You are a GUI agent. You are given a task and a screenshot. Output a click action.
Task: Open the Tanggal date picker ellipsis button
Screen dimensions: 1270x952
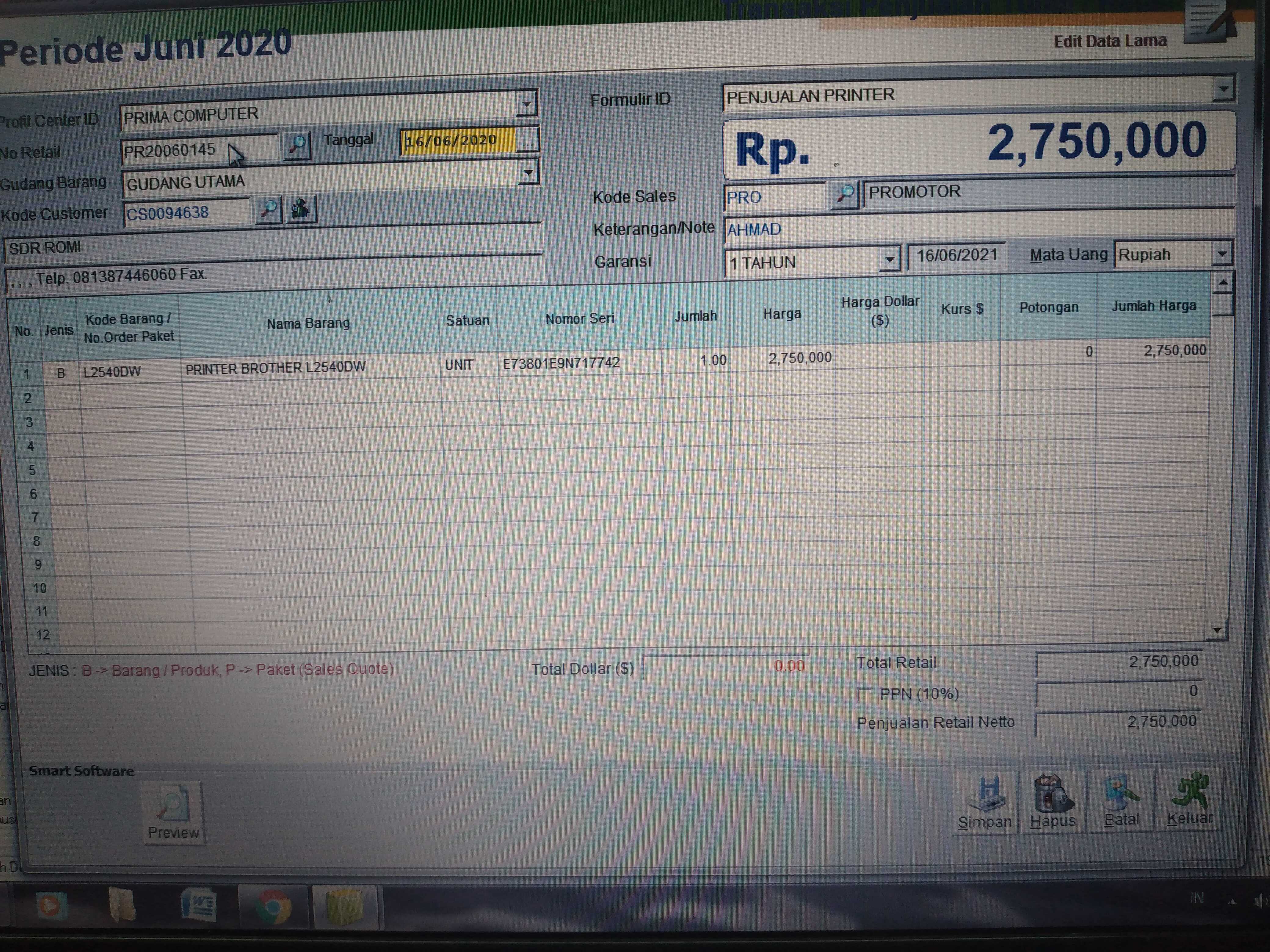click(x=527, y=140)
